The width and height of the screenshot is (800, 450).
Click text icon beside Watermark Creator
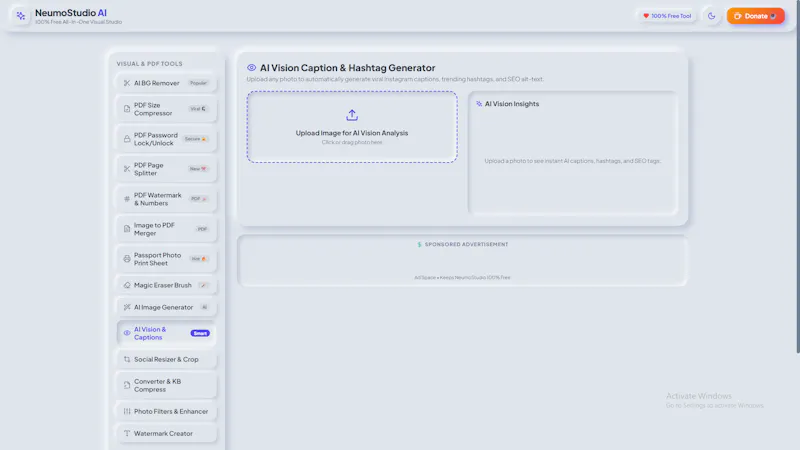pyautogui.click(x=127, y=433)
